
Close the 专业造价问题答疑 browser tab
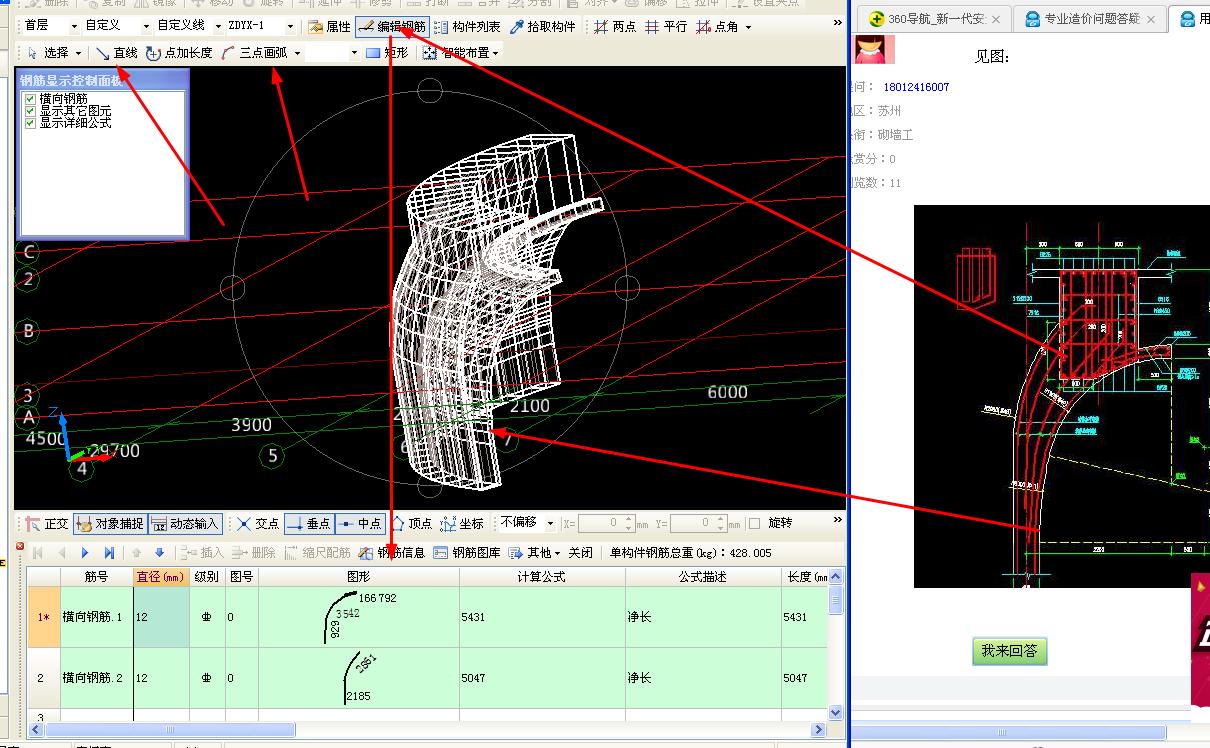pyautogui.click(x=1151, y=19)
